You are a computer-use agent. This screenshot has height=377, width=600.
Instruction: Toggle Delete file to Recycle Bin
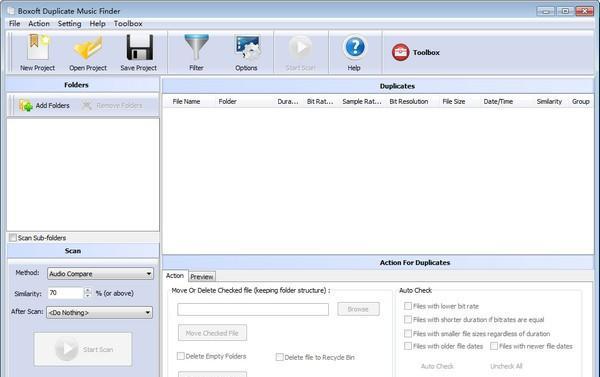(279, 357)
